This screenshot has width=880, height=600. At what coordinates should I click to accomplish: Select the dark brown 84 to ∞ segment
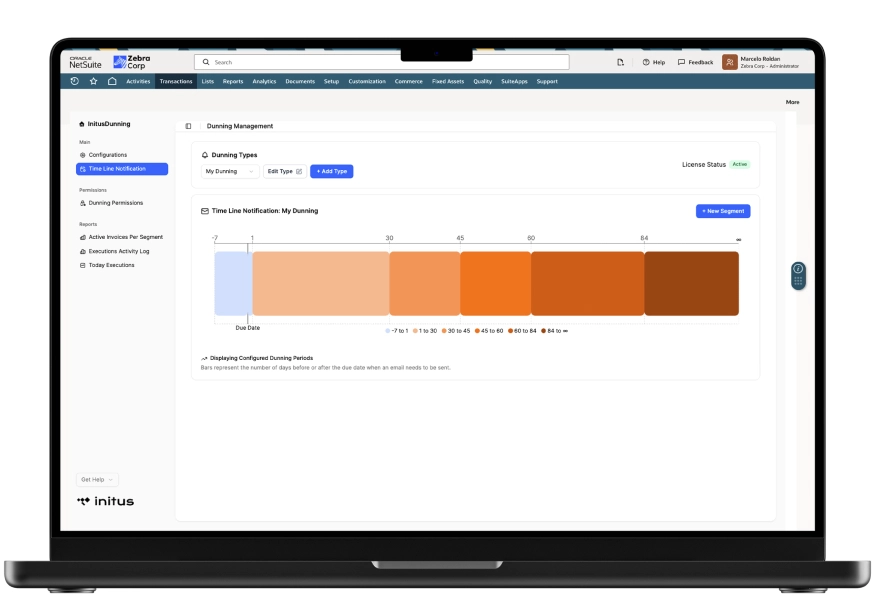[691, 284]
